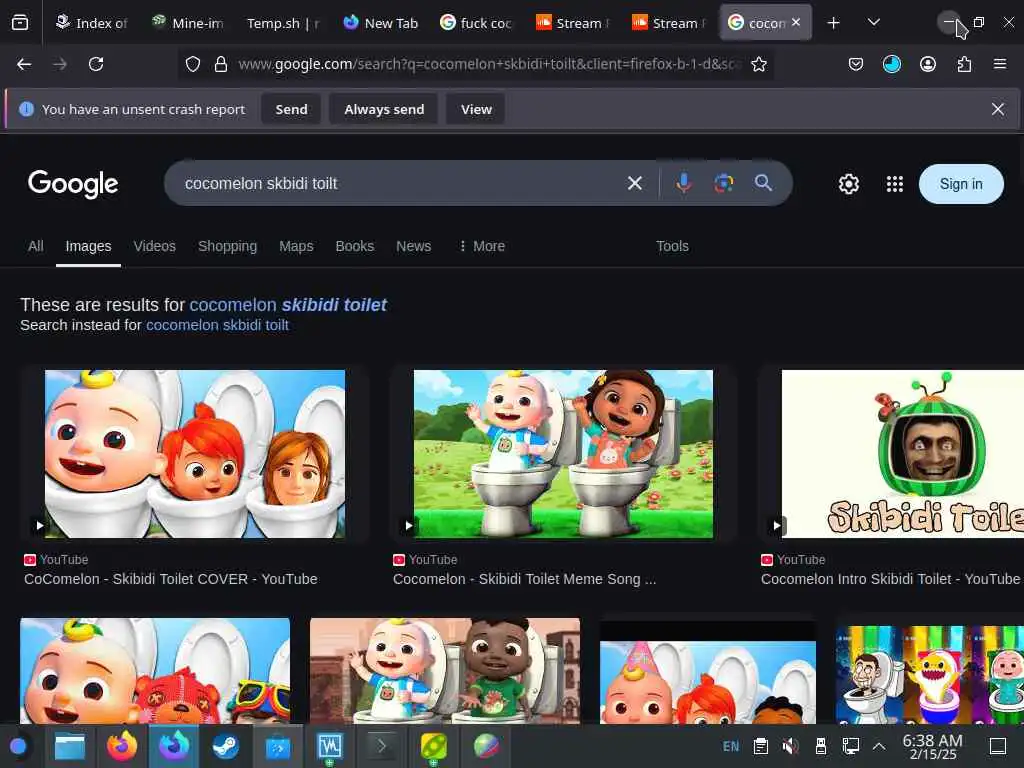The height and width of the screenshot is (768, 1024).
Task: Bookmark this page with star icon
Action: pos(758,64)
